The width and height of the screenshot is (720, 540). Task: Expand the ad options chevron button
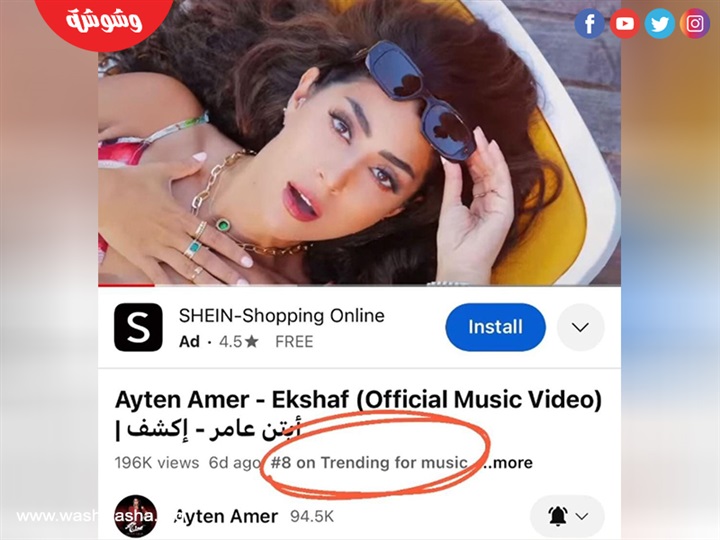580,327
